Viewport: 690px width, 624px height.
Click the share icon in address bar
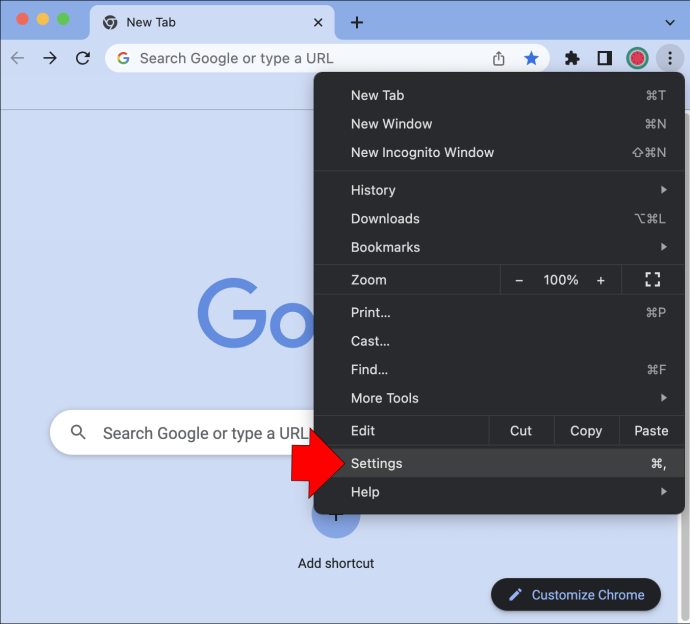498,58
